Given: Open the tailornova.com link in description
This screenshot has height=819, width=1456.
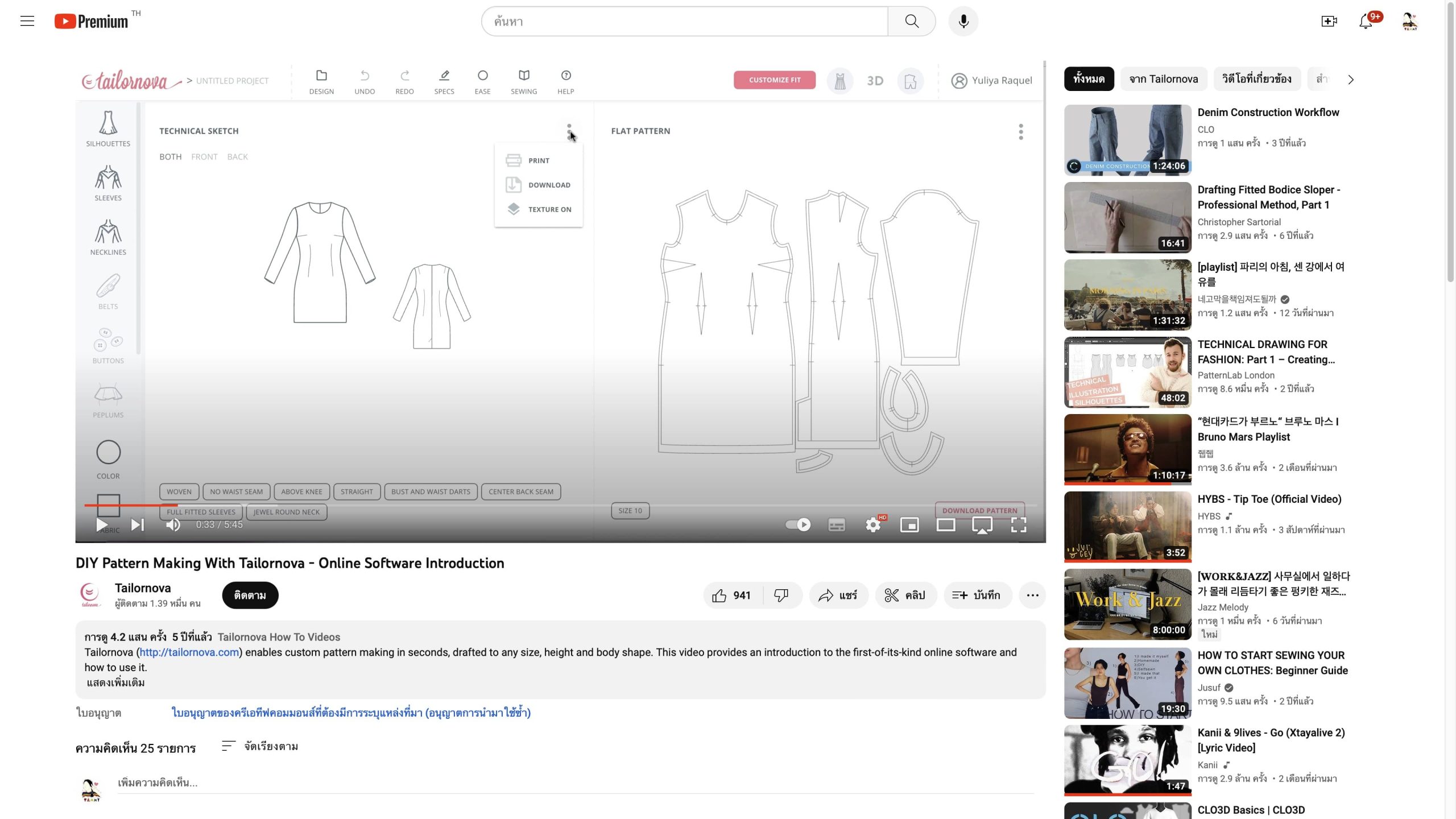Looking at the screenshot, I should (189, 652).
